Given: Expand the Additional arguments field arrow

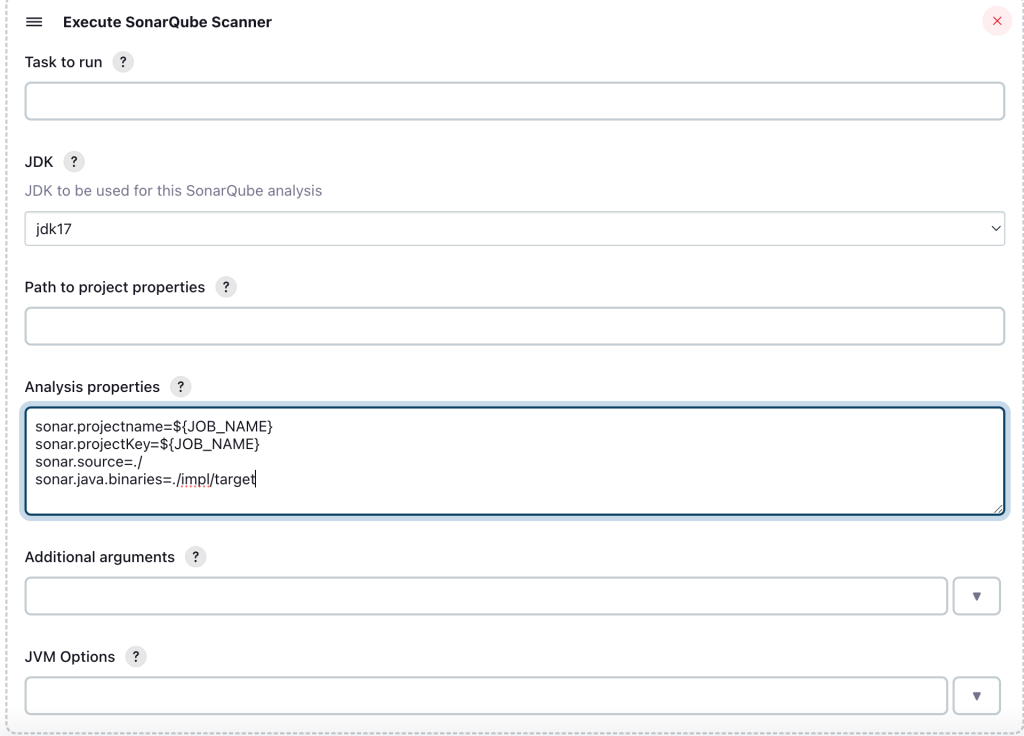Looking at the screenshot, I should (x=976, y=596).
